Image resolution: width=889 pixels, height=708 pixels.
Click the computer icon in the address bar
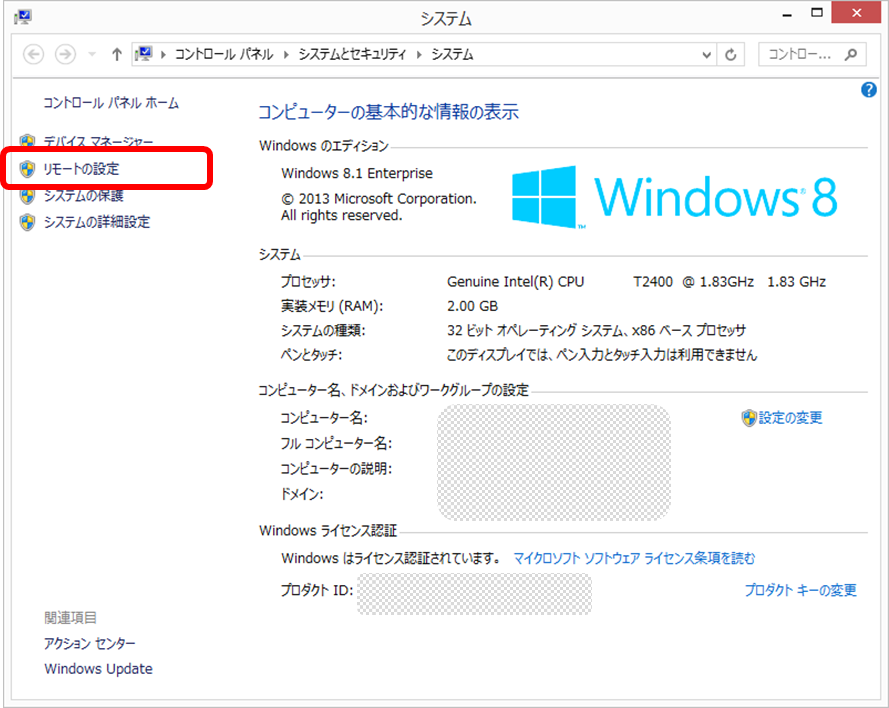coord(143,54)
